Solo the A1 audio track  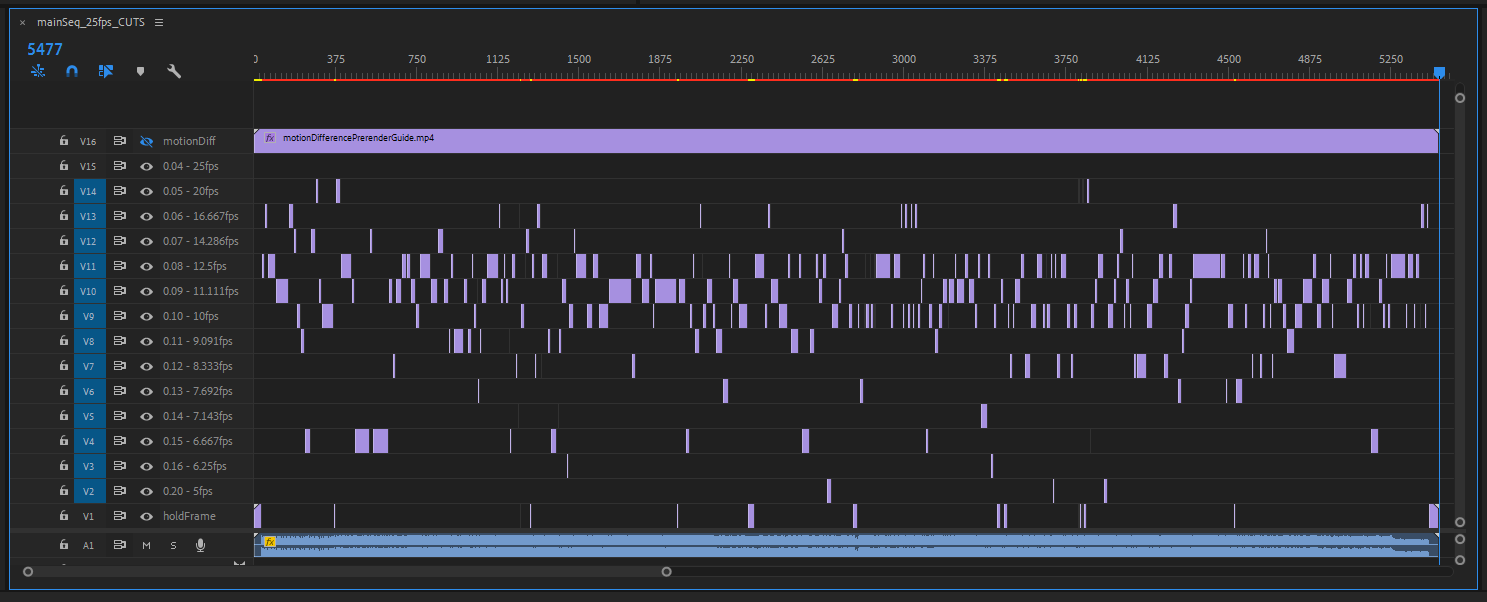pyautogui.click(x=173, y=545)
